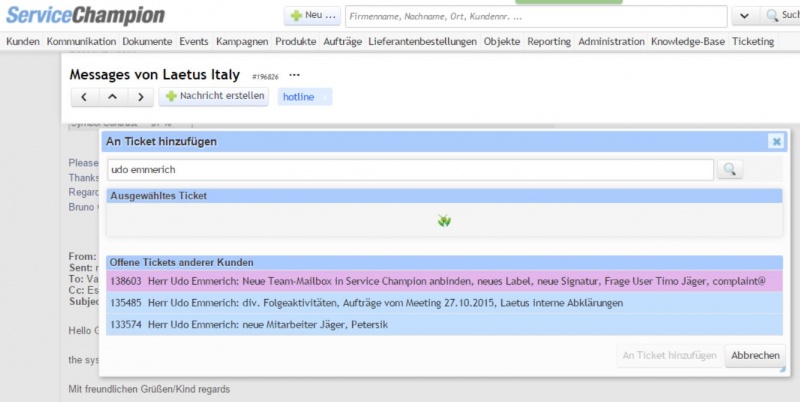Viewport: 800px width, 402px height.
Task: Select ticket 135485 div. Folgeaktivitäten
Action: click(x=444, y=303)
